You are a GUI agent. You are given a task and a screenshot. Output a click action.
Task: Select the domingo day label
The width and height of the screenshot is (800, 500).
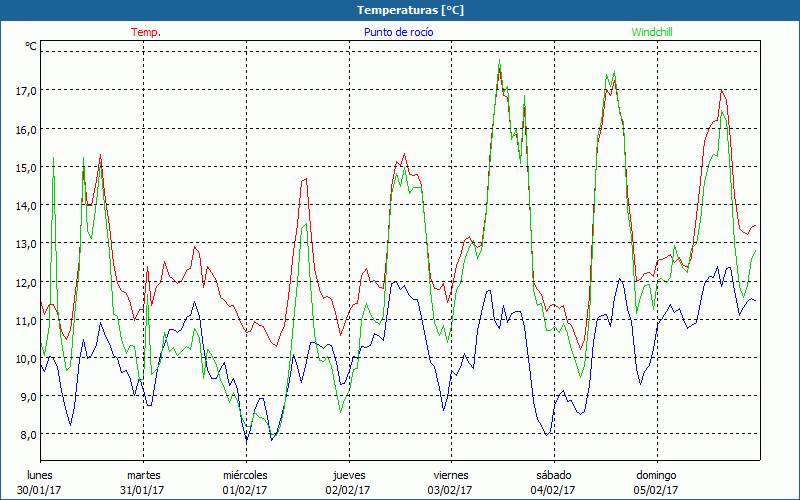pos(656,475)
